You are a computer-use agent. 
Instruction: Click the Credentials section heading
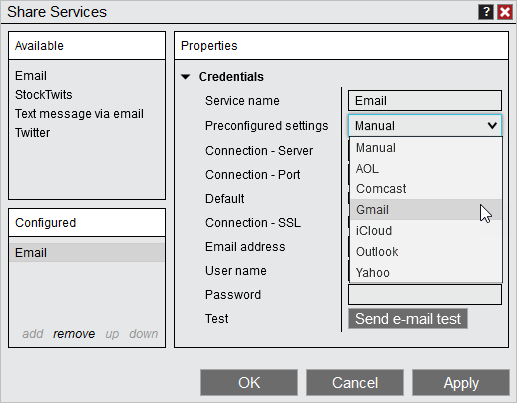[231, 77]
